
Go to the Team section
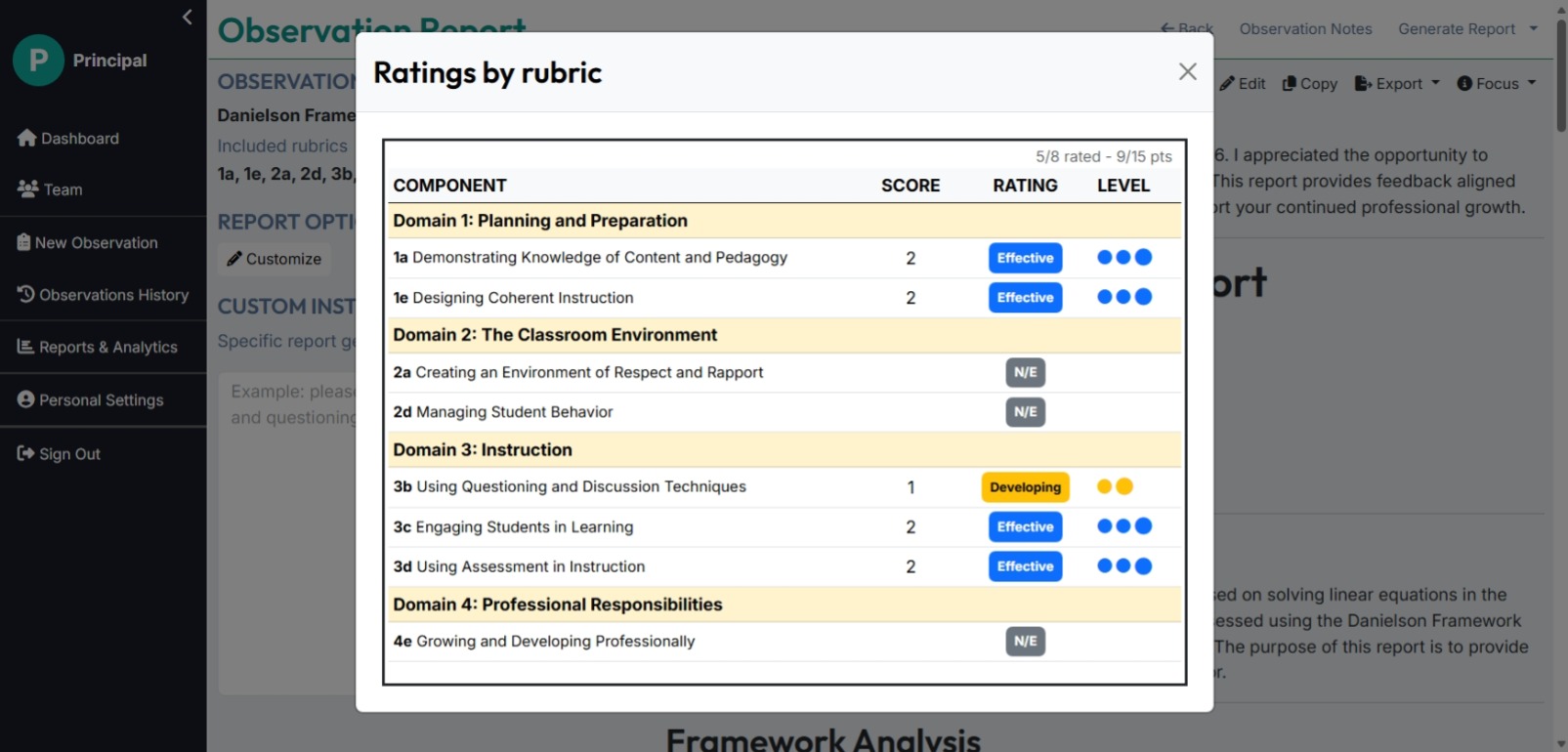click(x=50, y=189)
